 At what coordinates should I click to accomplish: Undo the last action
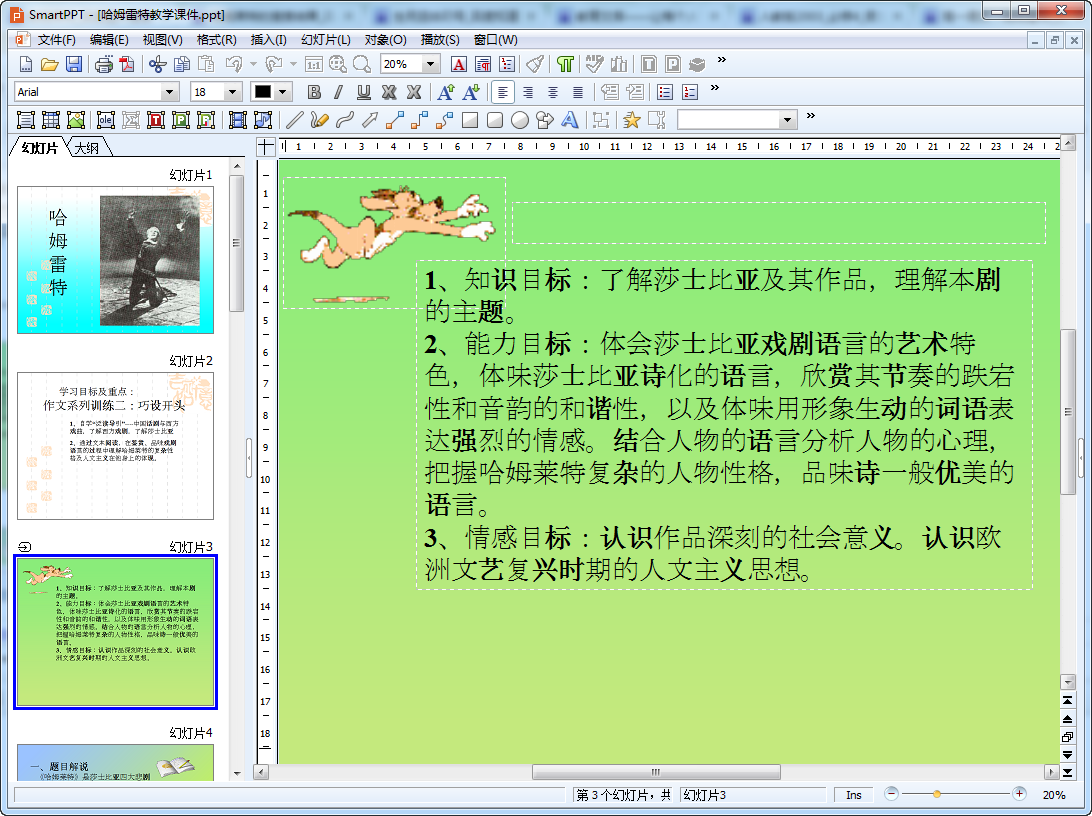pos(234,65)
